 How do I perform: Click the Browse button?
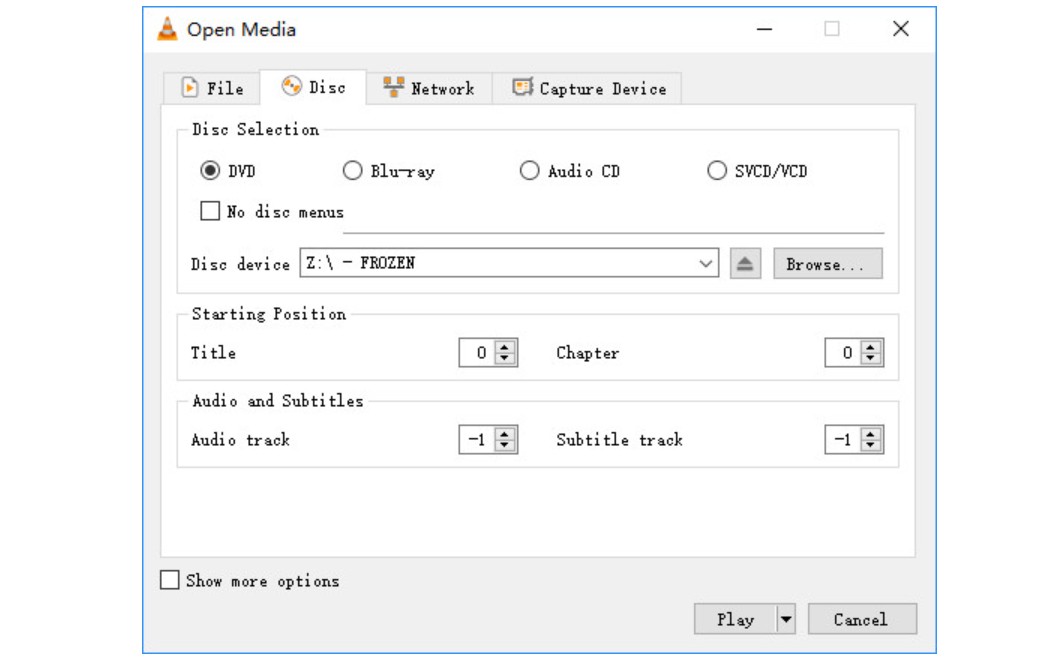pos(827,263)
